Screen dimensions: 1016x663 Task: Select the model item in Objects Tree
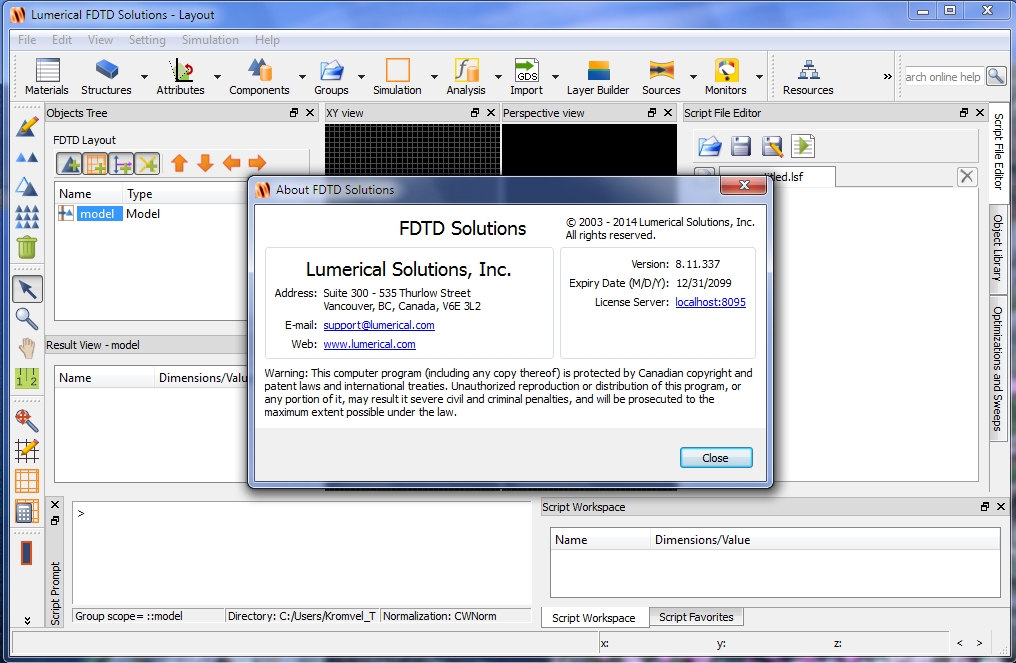point(97,214)
